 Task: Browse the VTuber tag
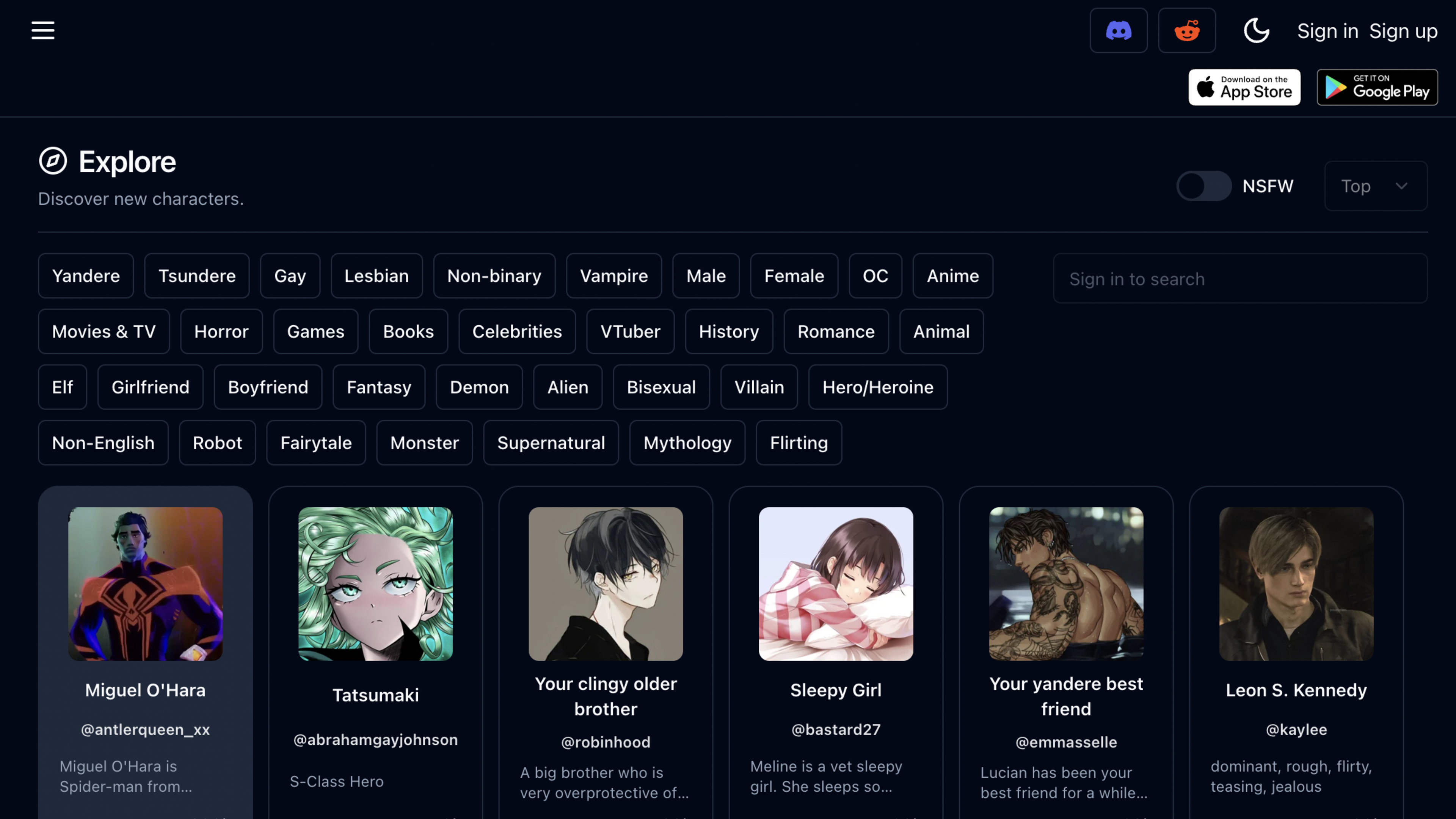(x=630, y=331)
